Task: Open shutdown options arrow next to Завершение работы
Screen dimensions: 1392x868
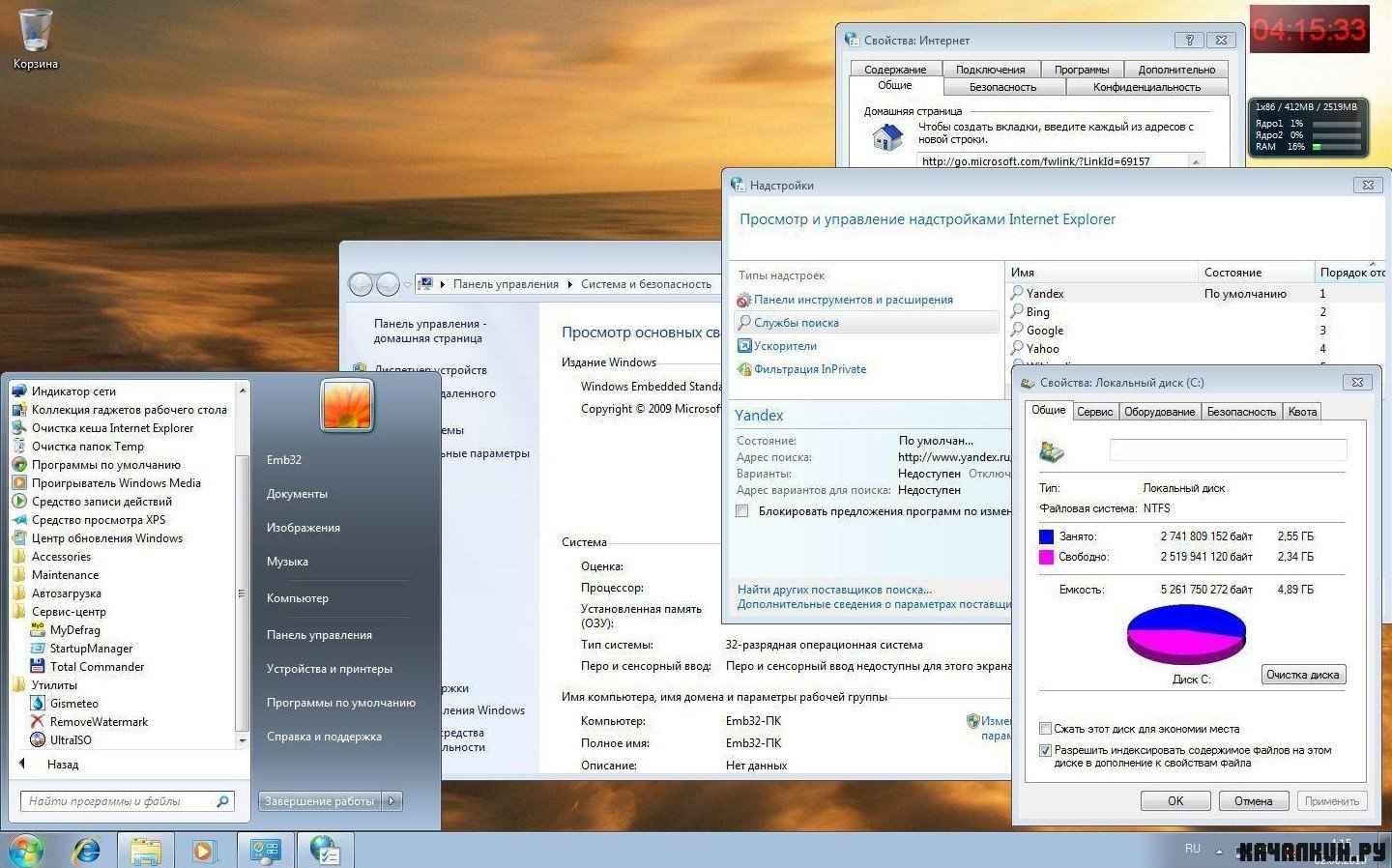Action: point(391,801)
